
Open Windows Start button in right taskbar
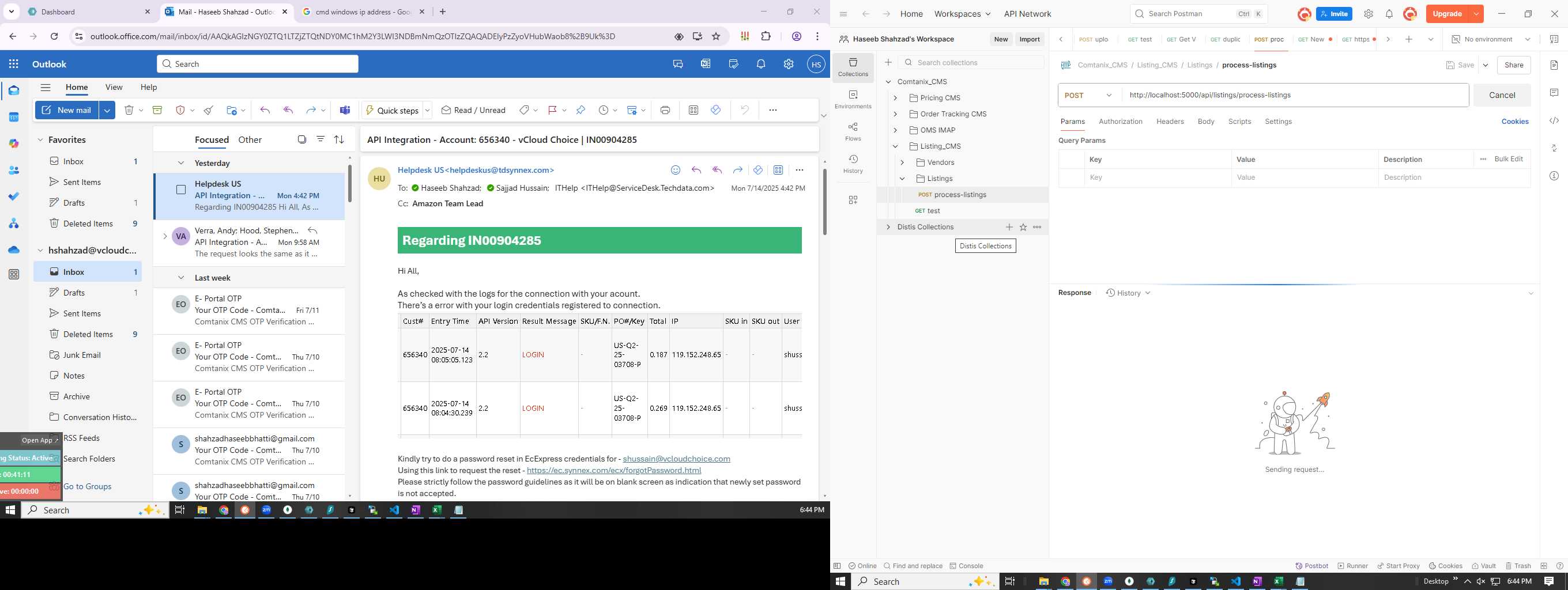840,581
